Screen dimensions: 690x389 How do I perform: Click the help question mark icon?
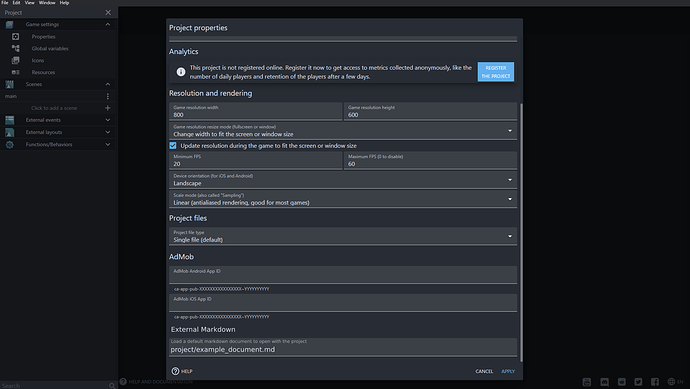click(175, 371)
